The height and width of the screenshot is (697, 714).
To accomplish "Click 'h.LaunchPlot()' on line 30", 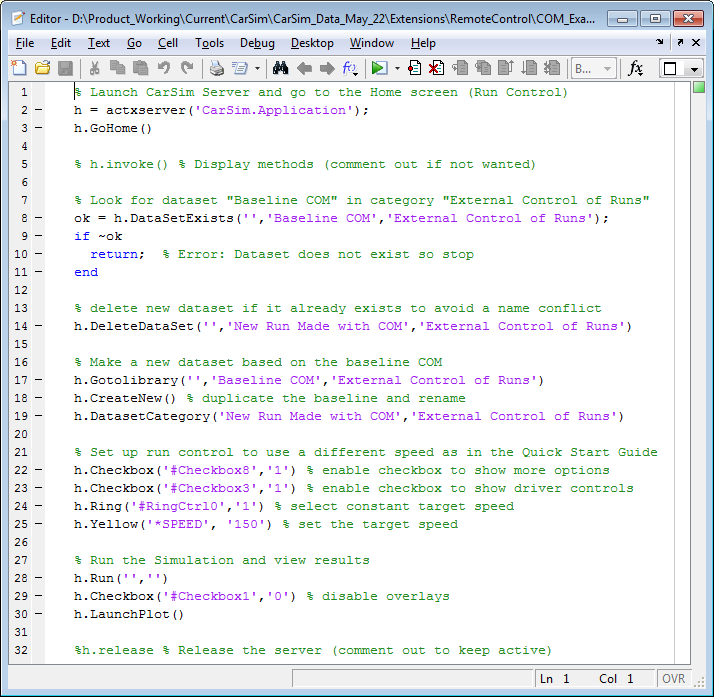I will pos(129,614).
